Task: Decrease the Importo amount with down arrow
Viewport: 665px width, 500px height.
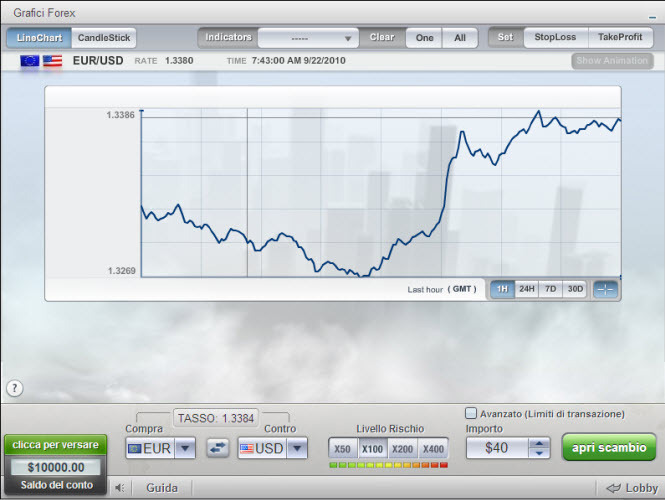Action: point(539,453)
